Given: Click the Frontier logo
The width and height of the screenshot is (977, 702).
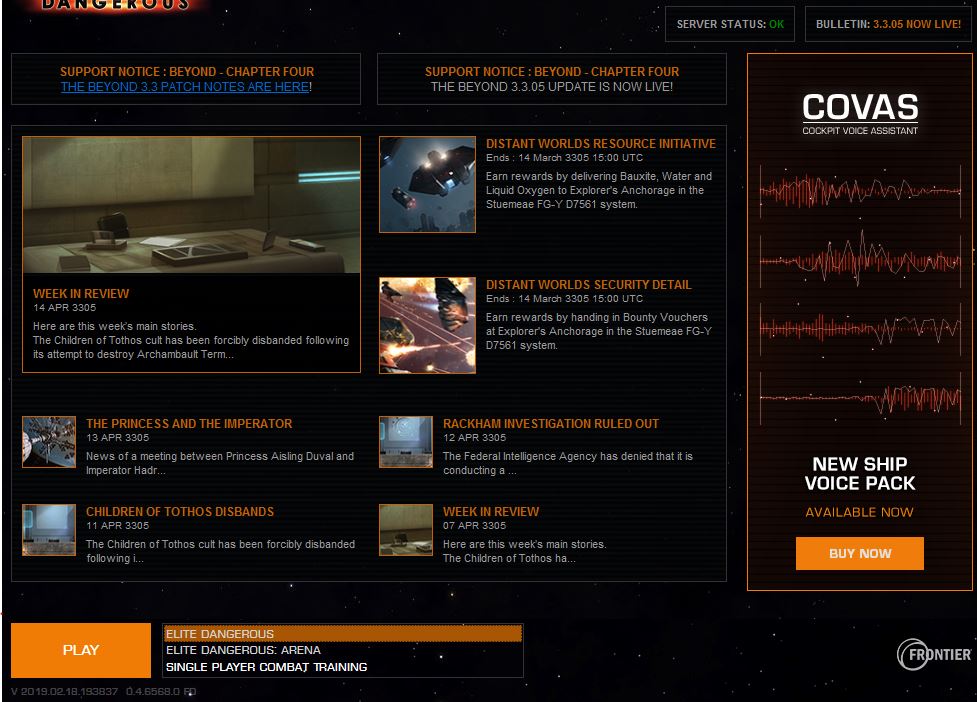Looking at the screenshot, I should (933, 654).
